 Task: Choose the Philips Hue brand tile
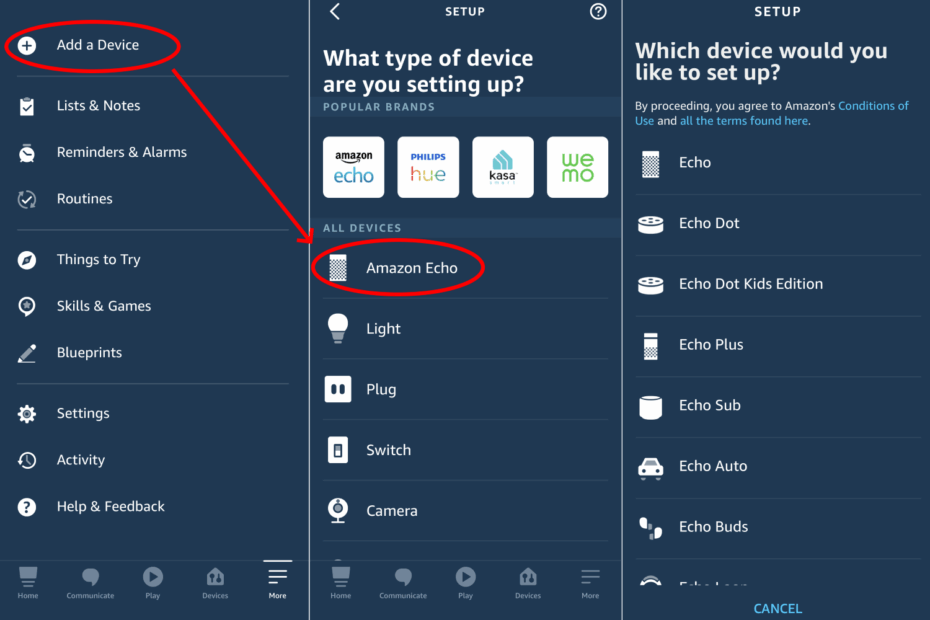[428, 167]
